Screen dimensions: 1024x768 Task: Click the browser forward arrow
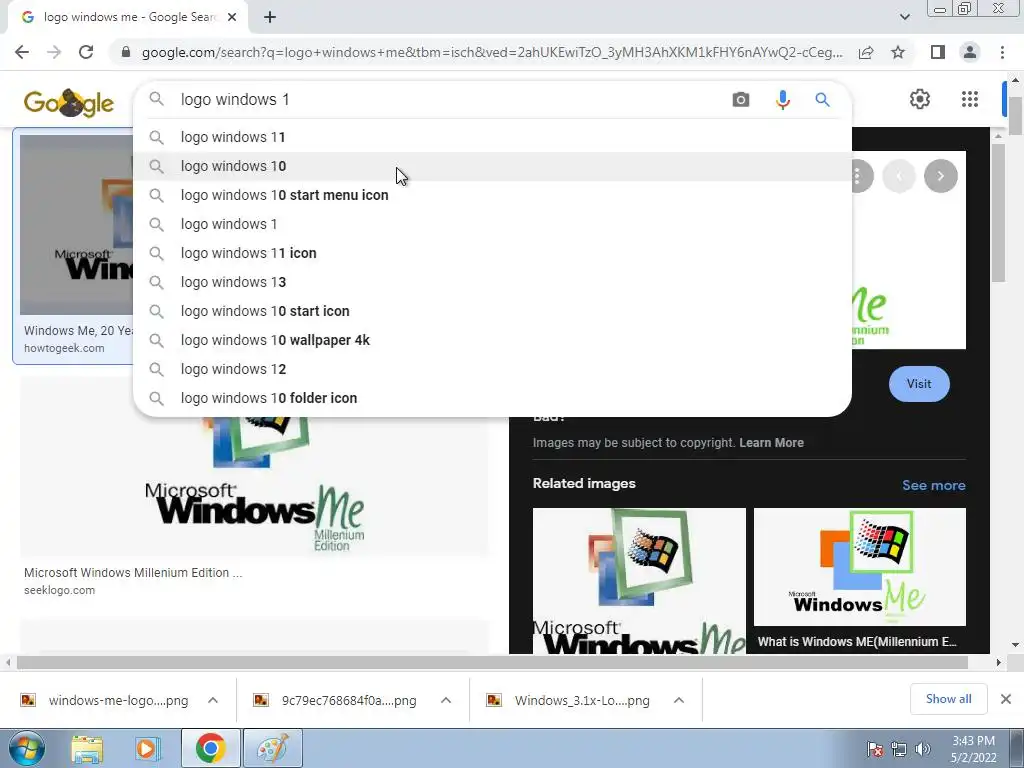(x=54, y=52)
